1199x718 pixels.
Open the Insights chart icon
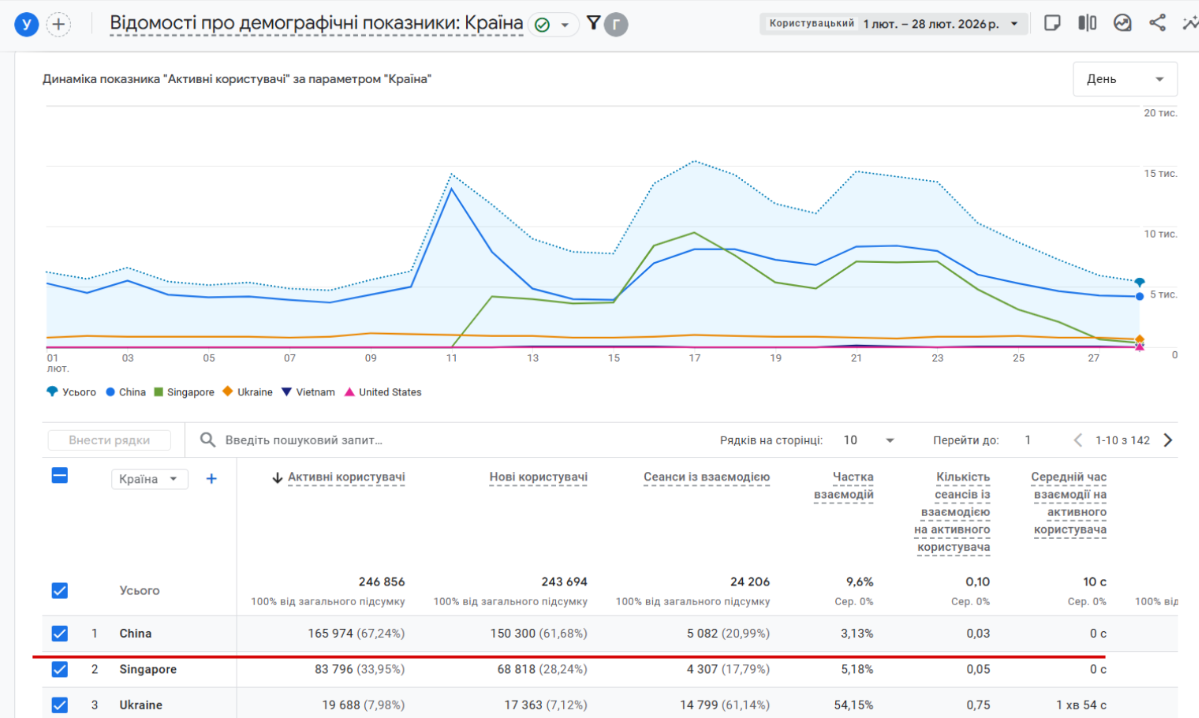[x=1122, y=23]
